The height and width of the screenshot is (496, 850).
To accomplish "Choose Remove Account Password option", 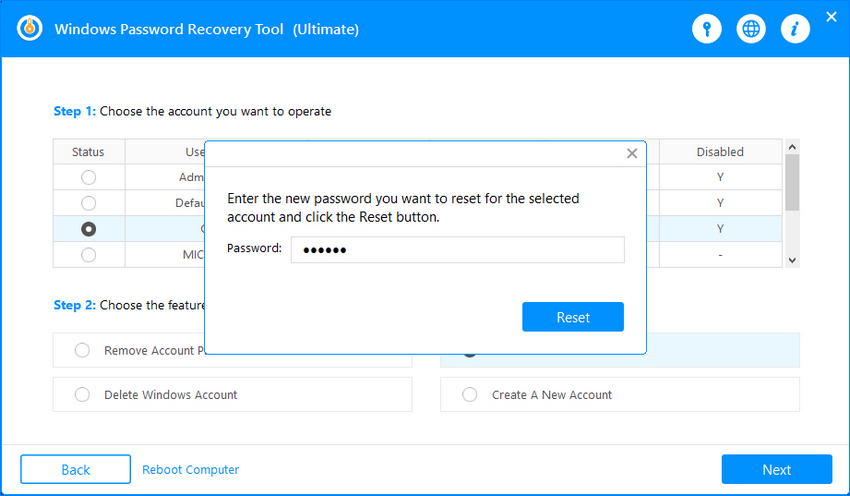I will (82, 350).
